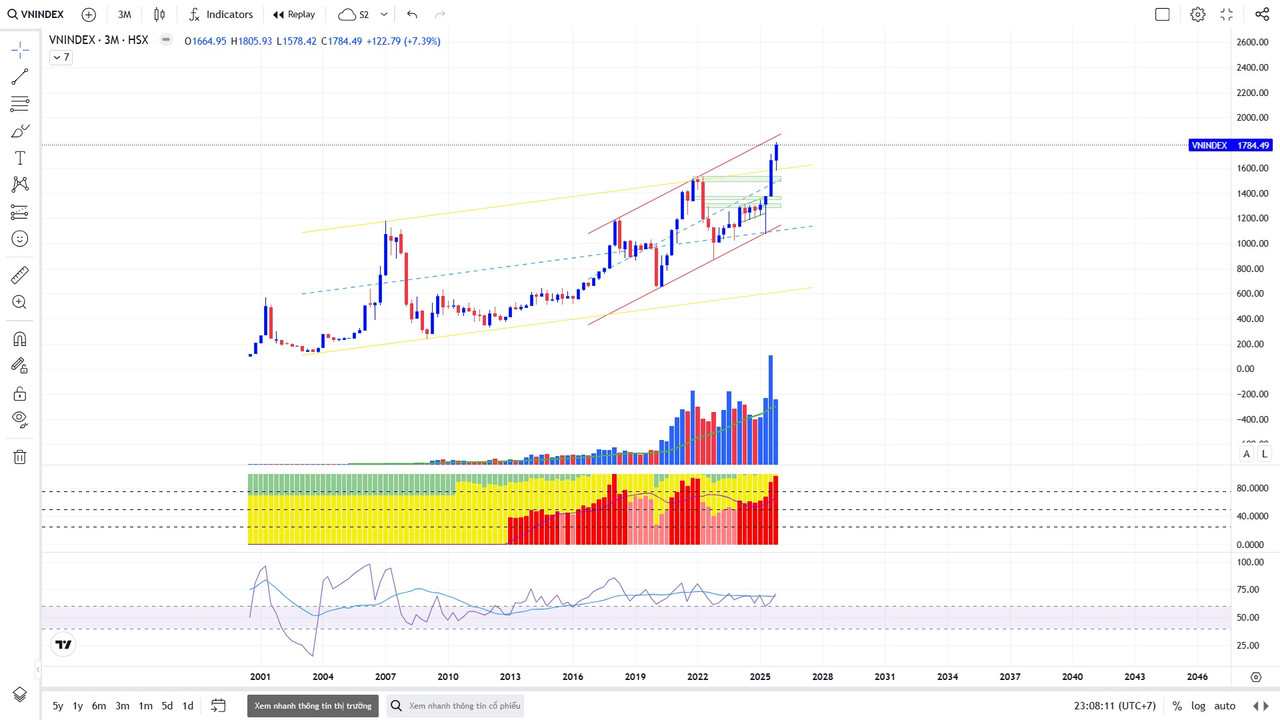
Task: Open the S2 cloud layout menu
Action: coord(354,15)
